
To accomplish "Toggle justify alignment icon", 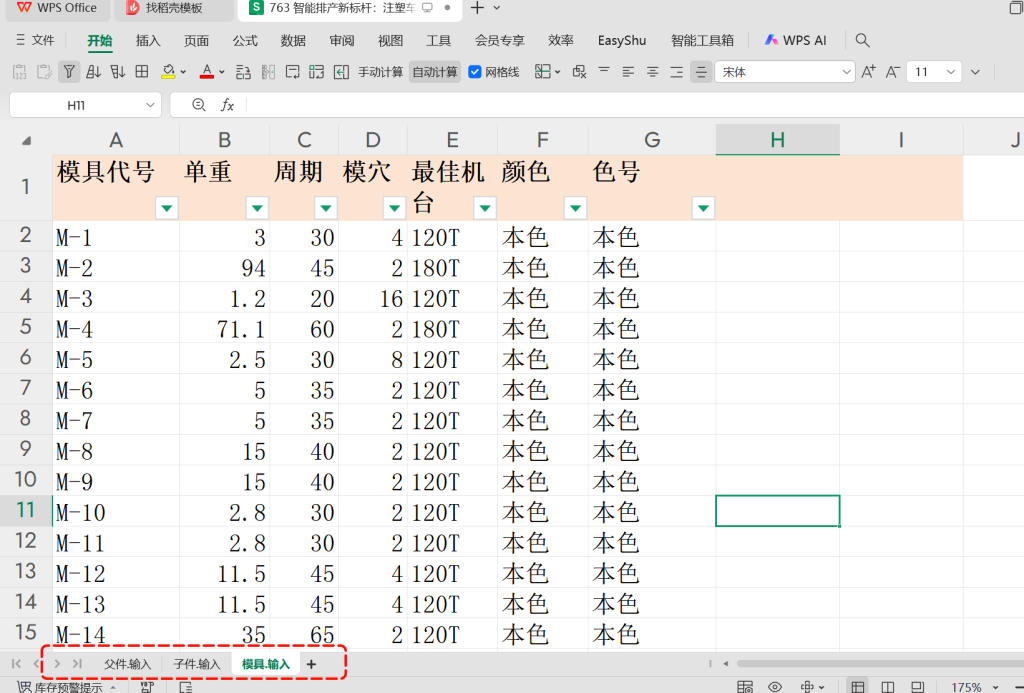I will coord(701,72).
